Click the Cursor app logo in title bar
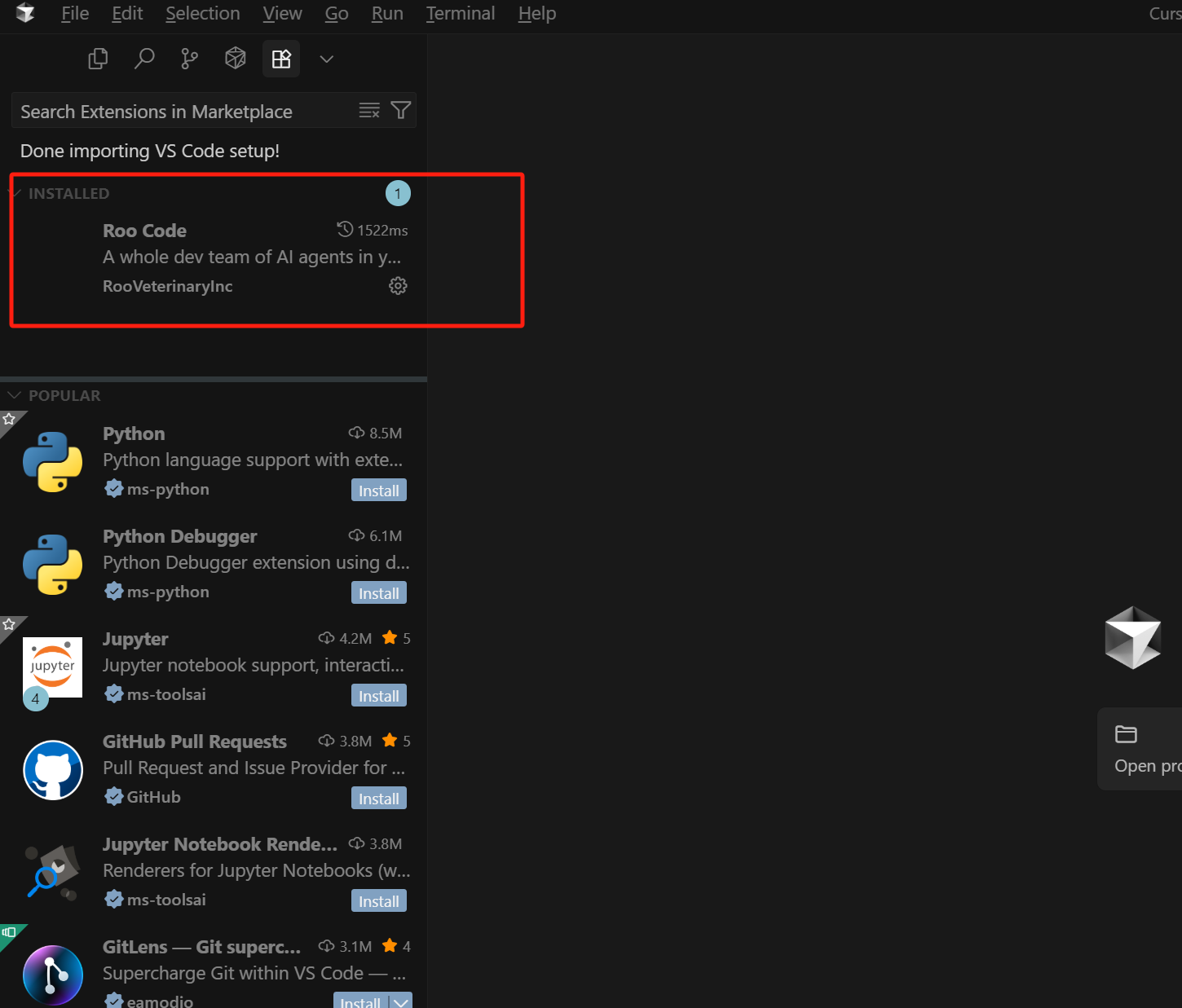This screenshot has height=1008, width=1182. click(x=25, y=13)
